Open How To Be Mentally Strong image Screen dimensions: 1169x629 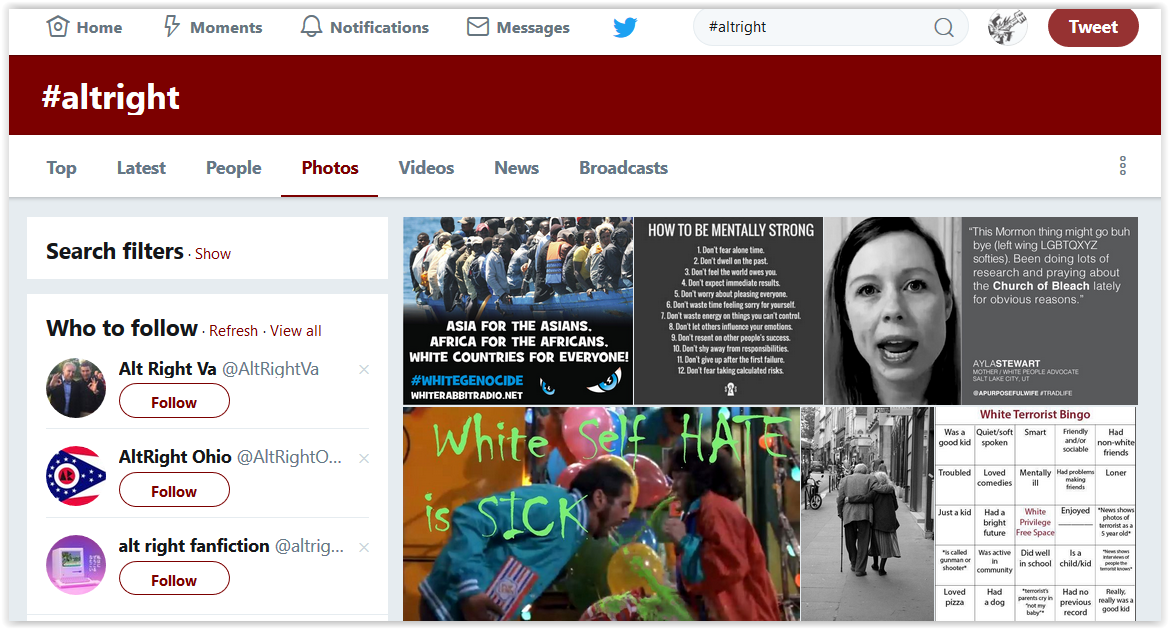pyautogui.click(x=729, y=311)
